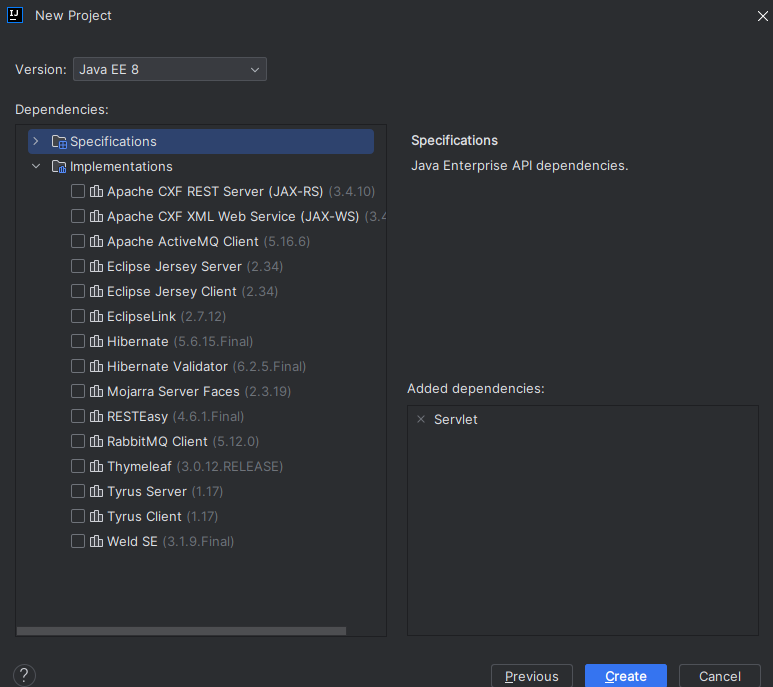Tick the EclipseLink checkbox
The height and width of the screenshot is (687, 773).
(x=78, y=316)
